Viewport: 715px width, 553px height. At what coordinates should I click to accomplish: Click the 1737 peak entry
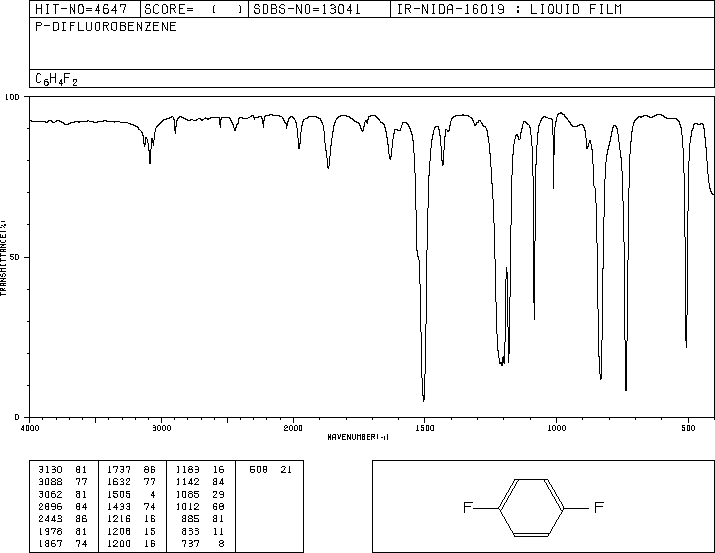point(131,470)
